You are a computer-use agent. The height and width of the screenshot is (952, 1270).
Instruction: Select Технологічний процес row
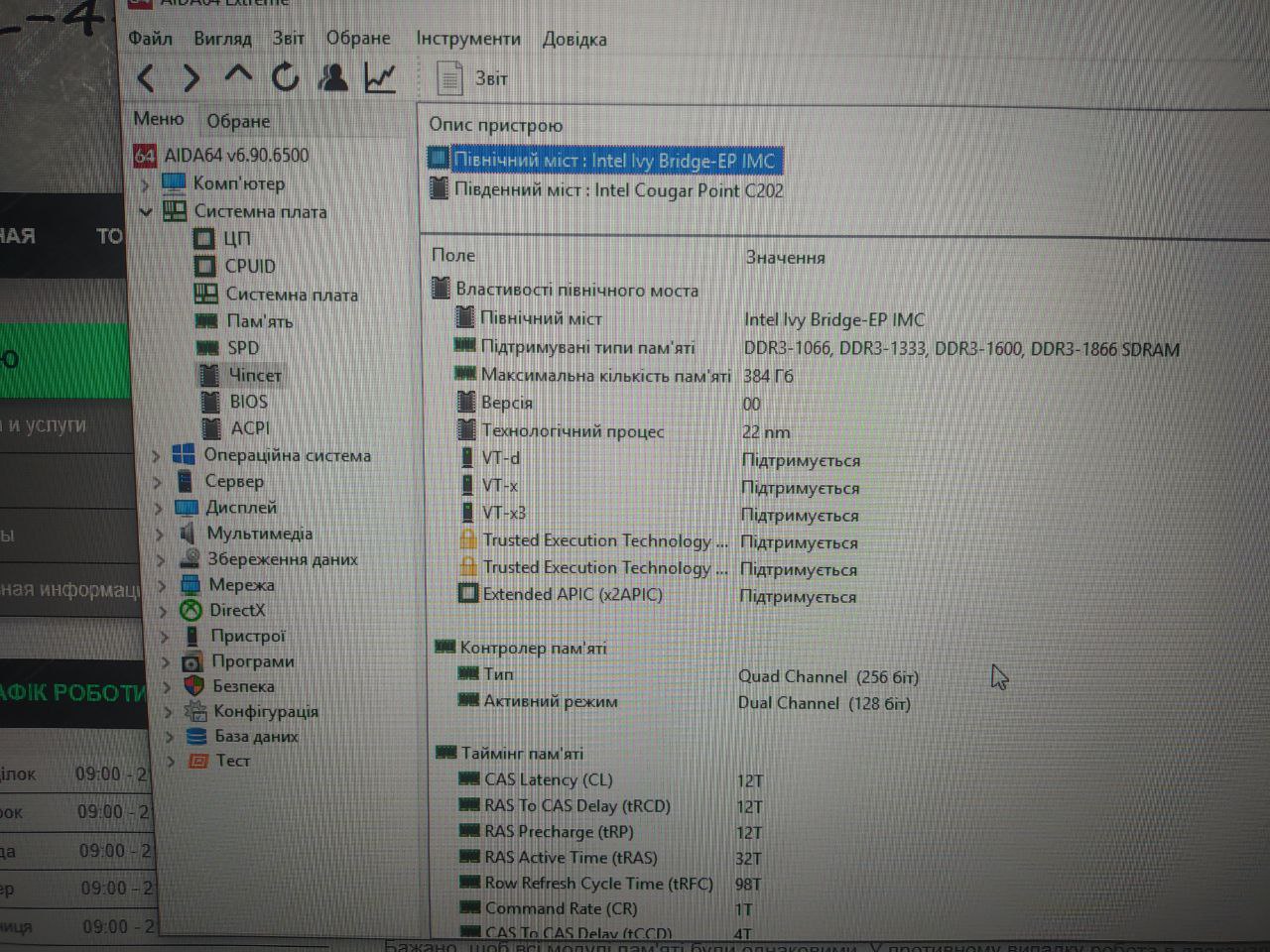(x=623, y=431)
